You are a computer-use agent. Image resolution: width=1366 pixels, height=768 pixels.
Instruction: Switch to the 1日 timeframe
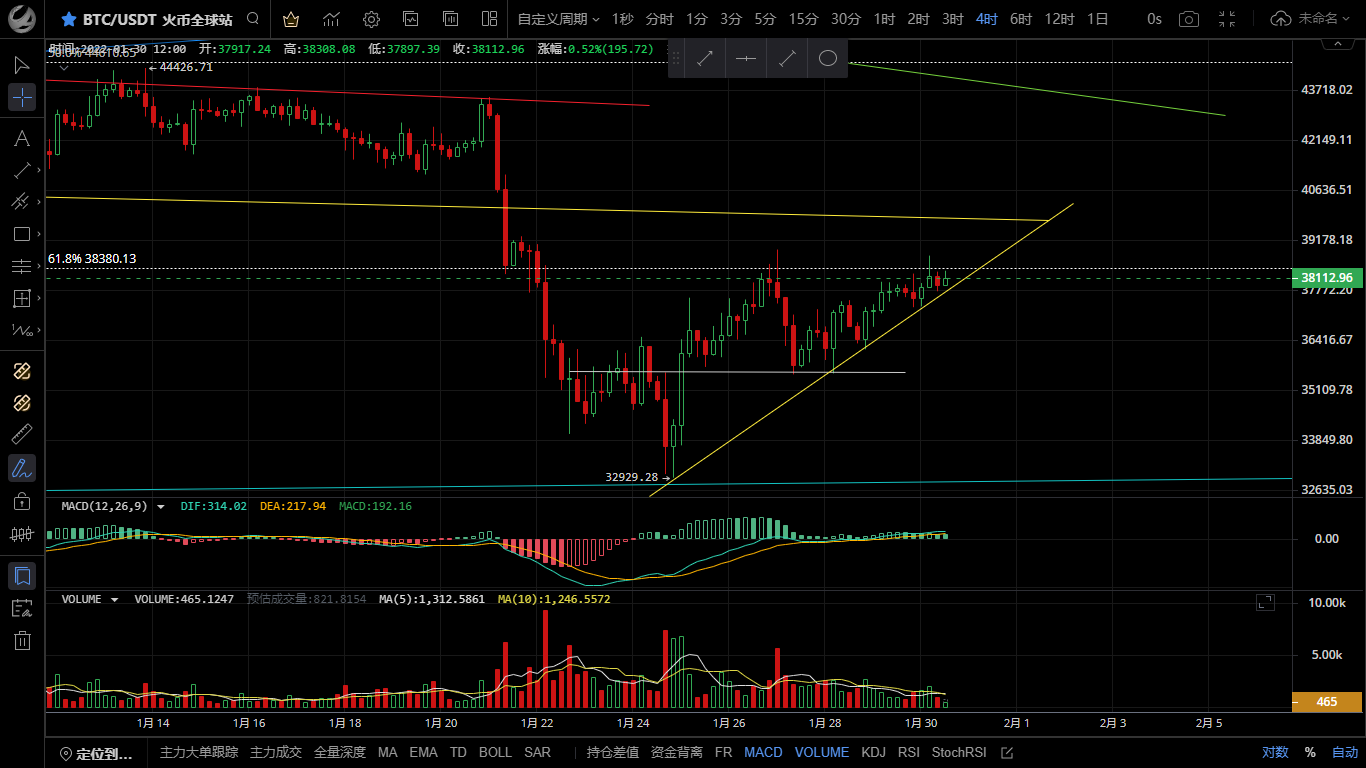(x=1097, y=19)
